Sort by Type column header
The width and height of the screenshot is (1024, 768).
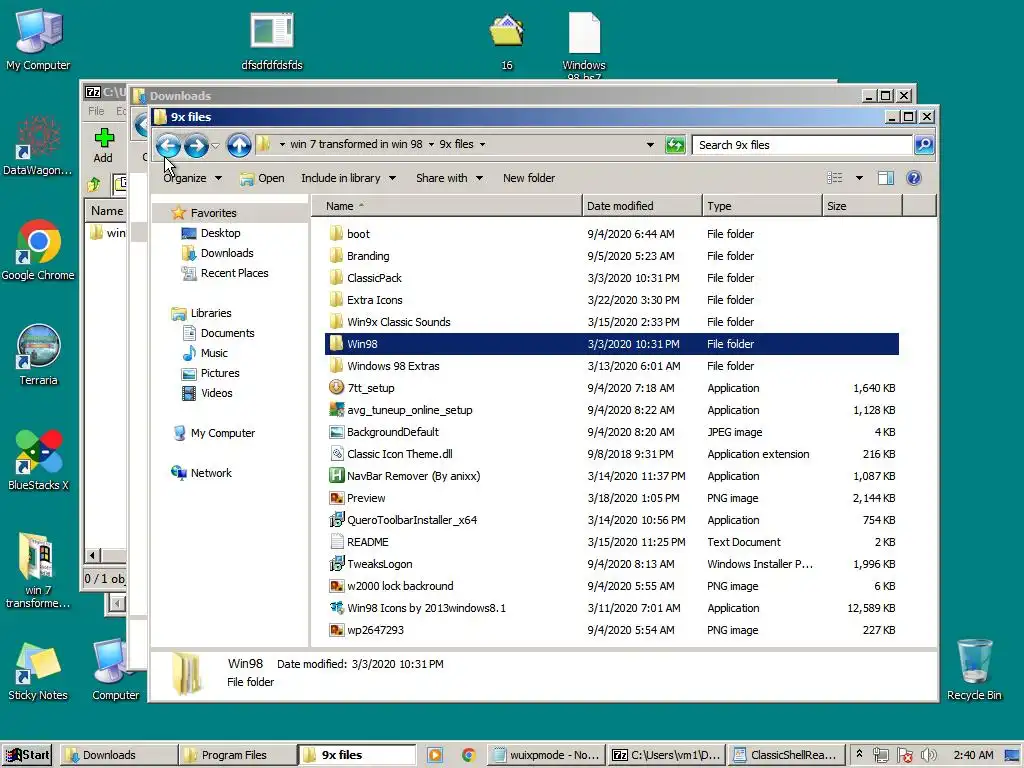point(761,206)
